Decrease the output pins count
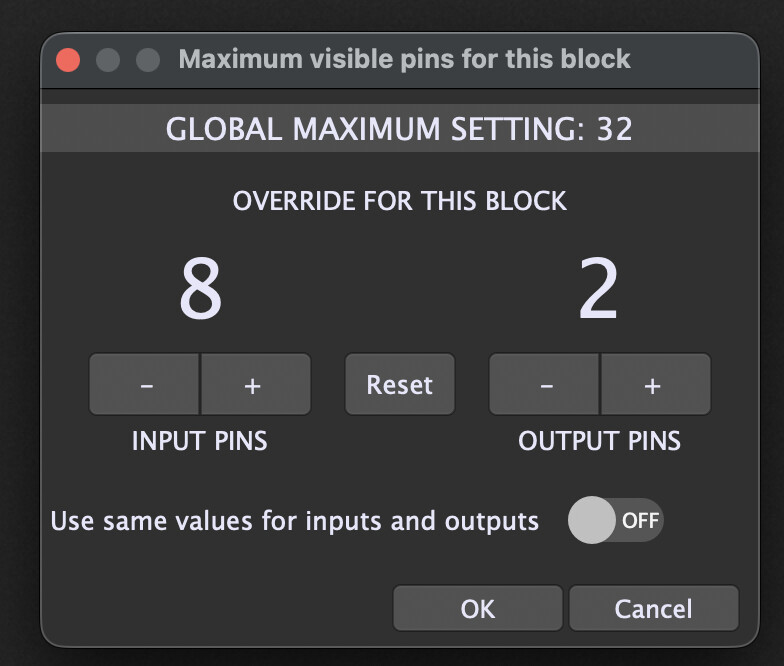784x666 pixels. pos(546,385)
